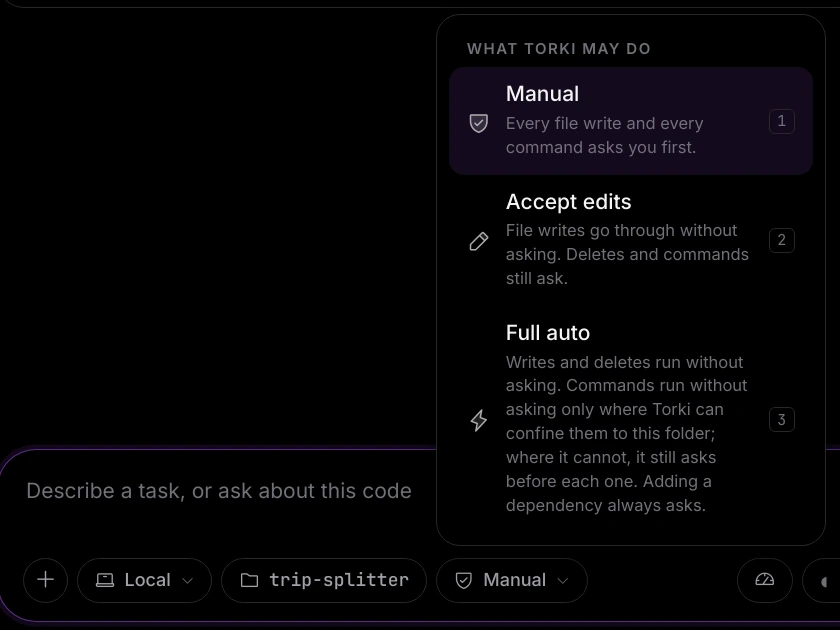840x630 pixels.
Task: Choose the Accept edits mode
Action: point(631,240)
